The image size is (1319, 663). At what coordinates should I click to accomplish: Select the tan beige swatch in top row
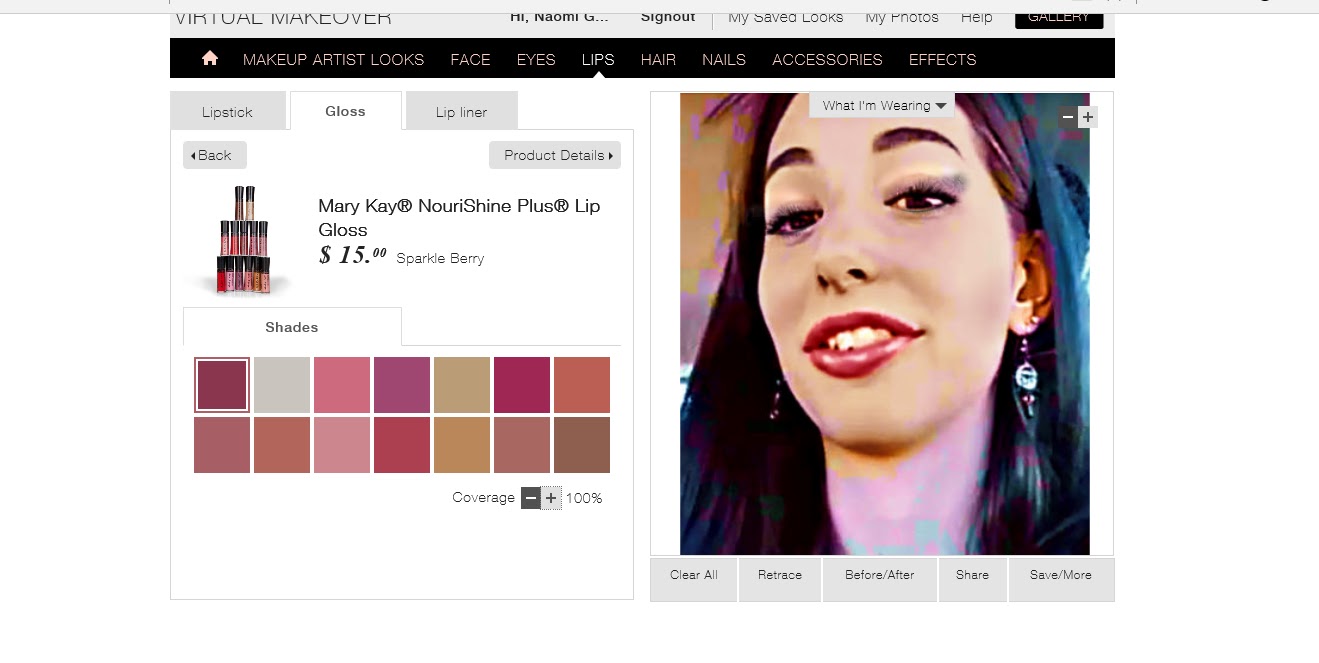click(462, 385)
